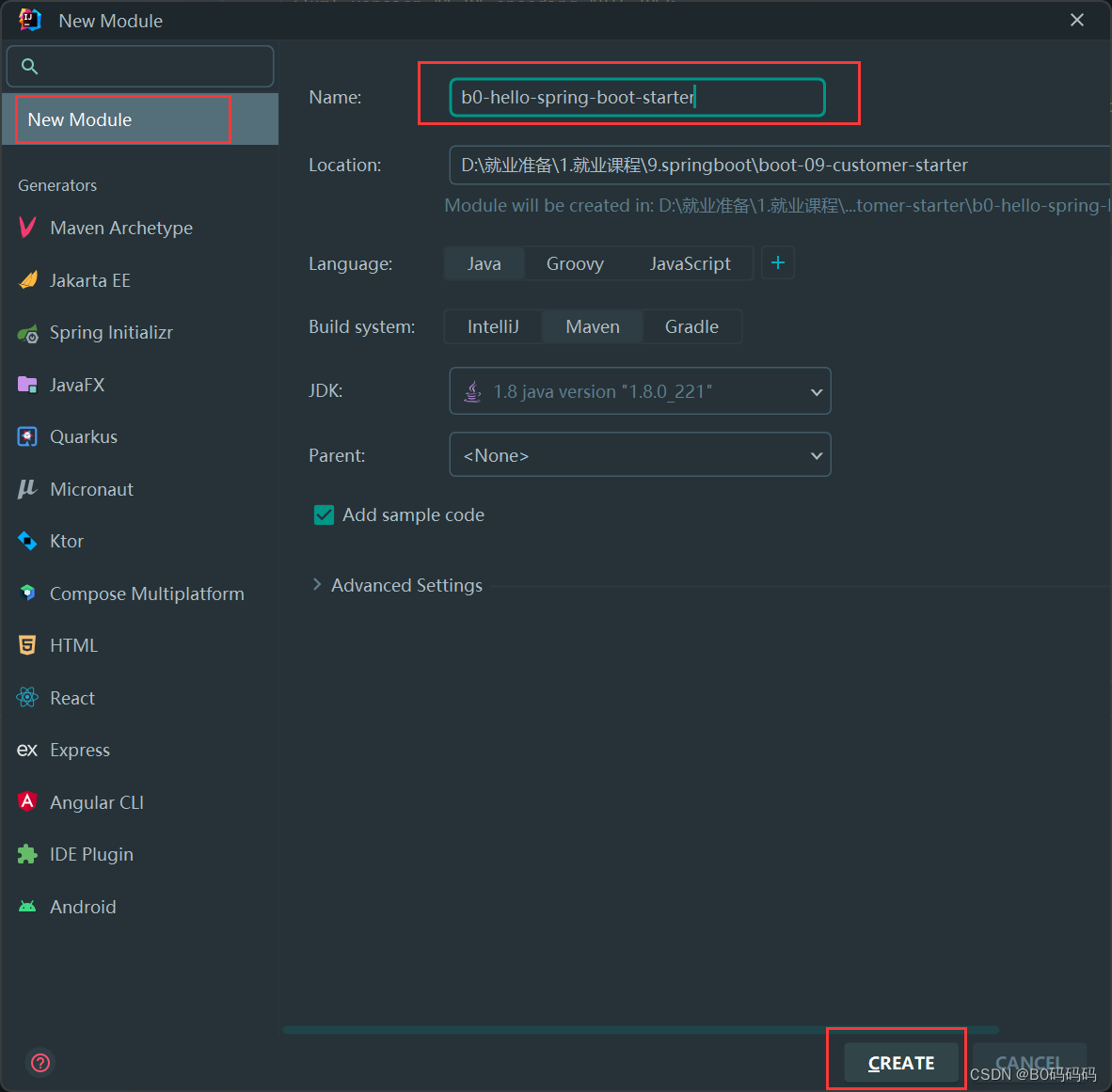Select the IDE Plugin generator entry
The height and width of the screenshot is (1092, 1112).
point(140,854)
